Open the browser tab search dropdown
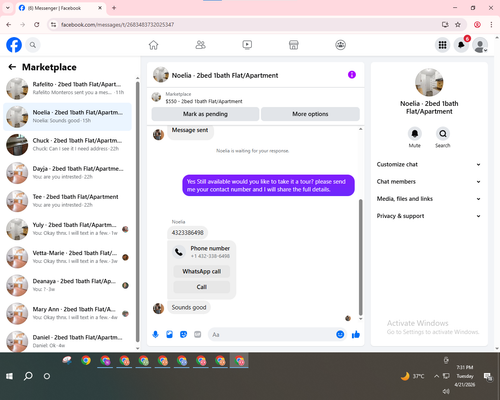Viewport: 500px width, 400px height. pyautogui.click(x=8, y=8)
